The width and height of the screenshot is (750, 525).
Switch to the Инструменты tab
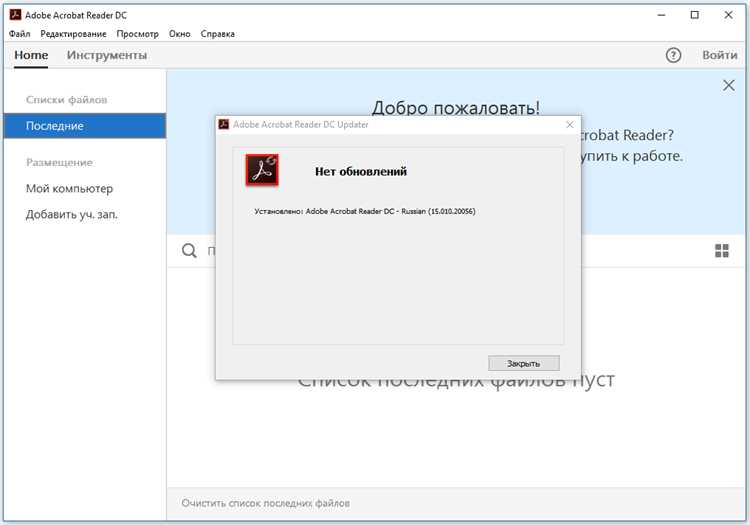click(107, 55)
